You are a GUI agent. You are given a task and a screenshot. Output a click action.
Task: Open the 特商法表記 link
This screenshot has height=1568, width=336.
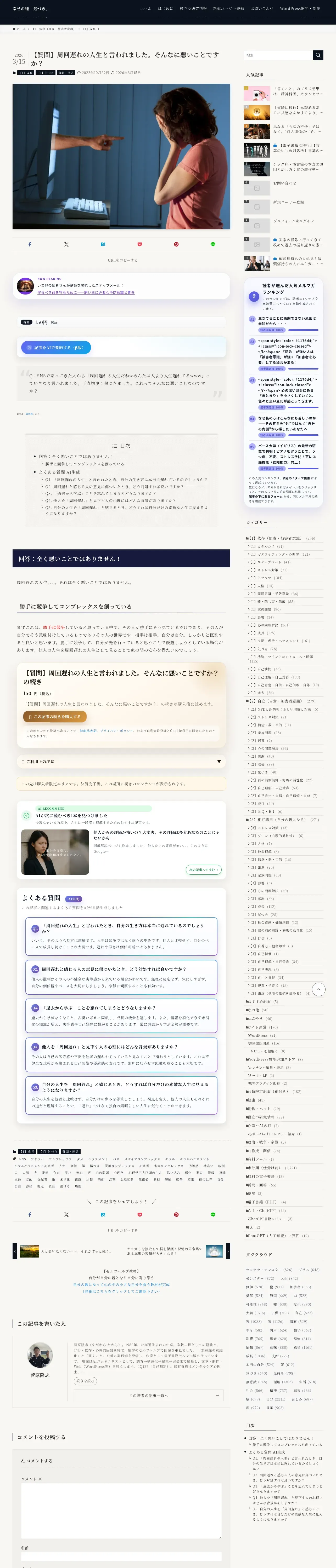[x=88, y=730]
